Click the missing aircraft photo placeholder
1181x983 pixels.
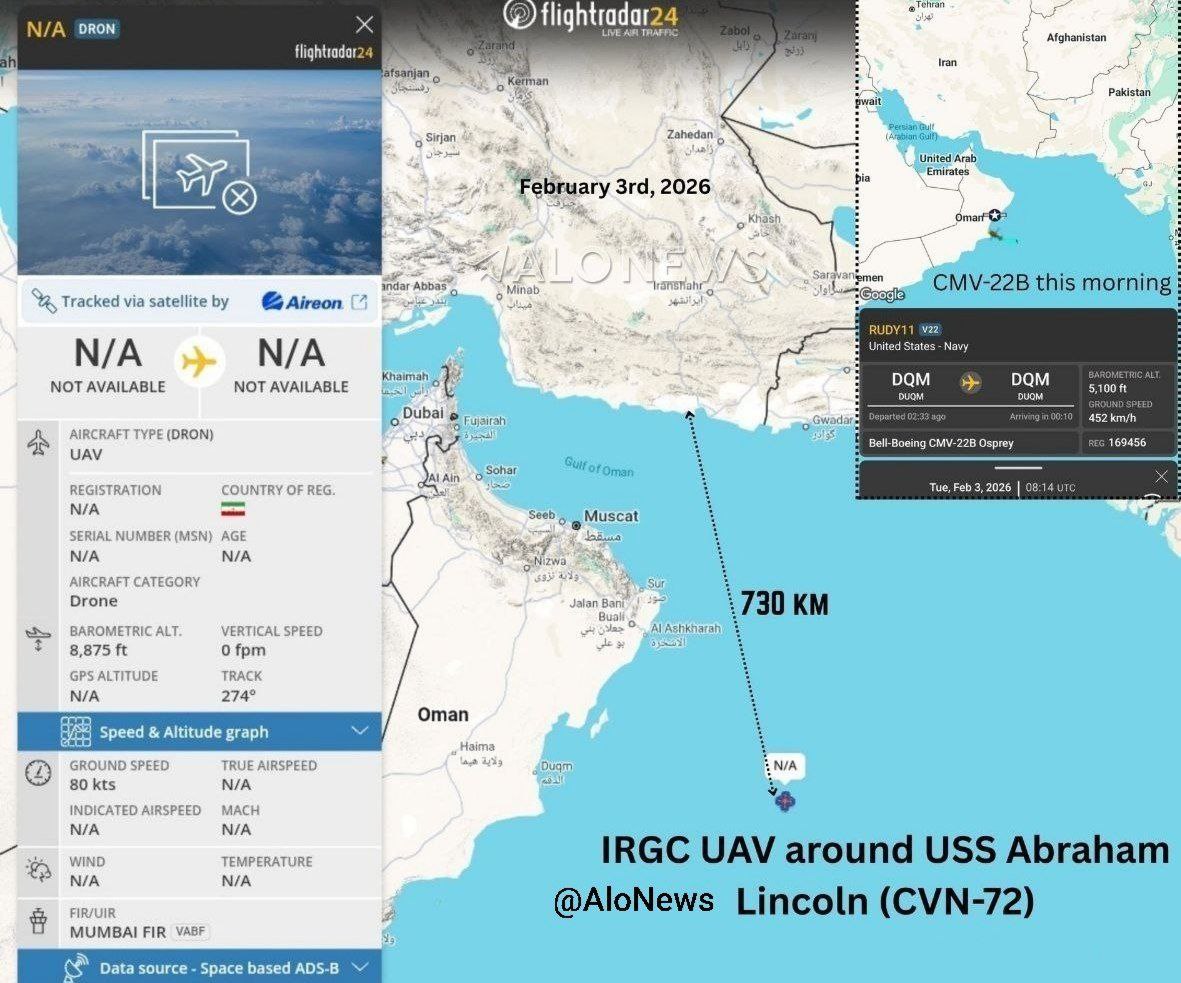pos(199,172)
